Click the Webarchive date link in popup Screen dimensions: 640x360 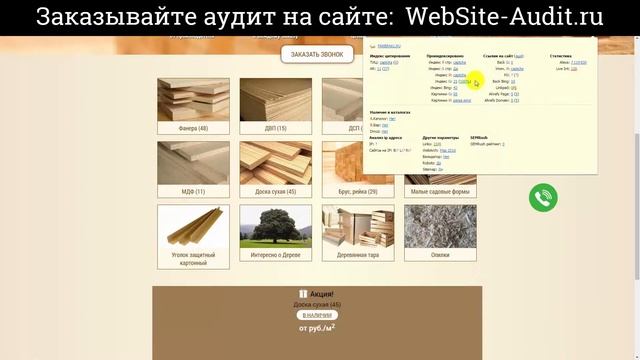click(x=448, y=151)
